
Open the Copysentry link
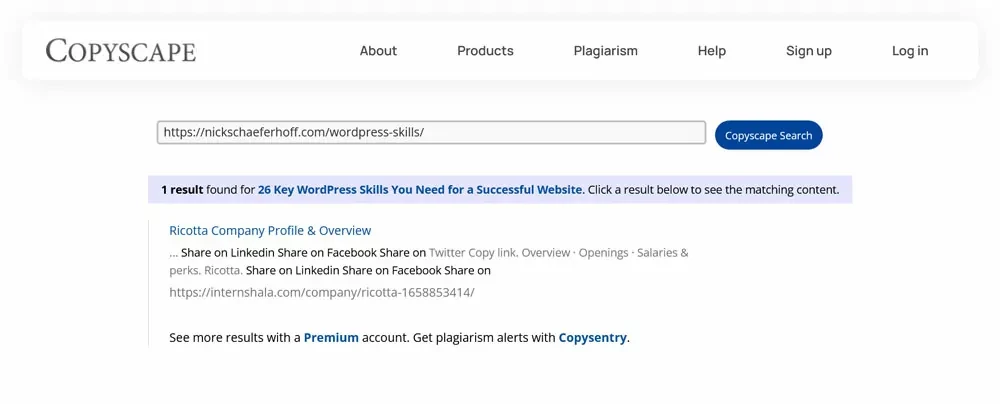pos(592,337)
